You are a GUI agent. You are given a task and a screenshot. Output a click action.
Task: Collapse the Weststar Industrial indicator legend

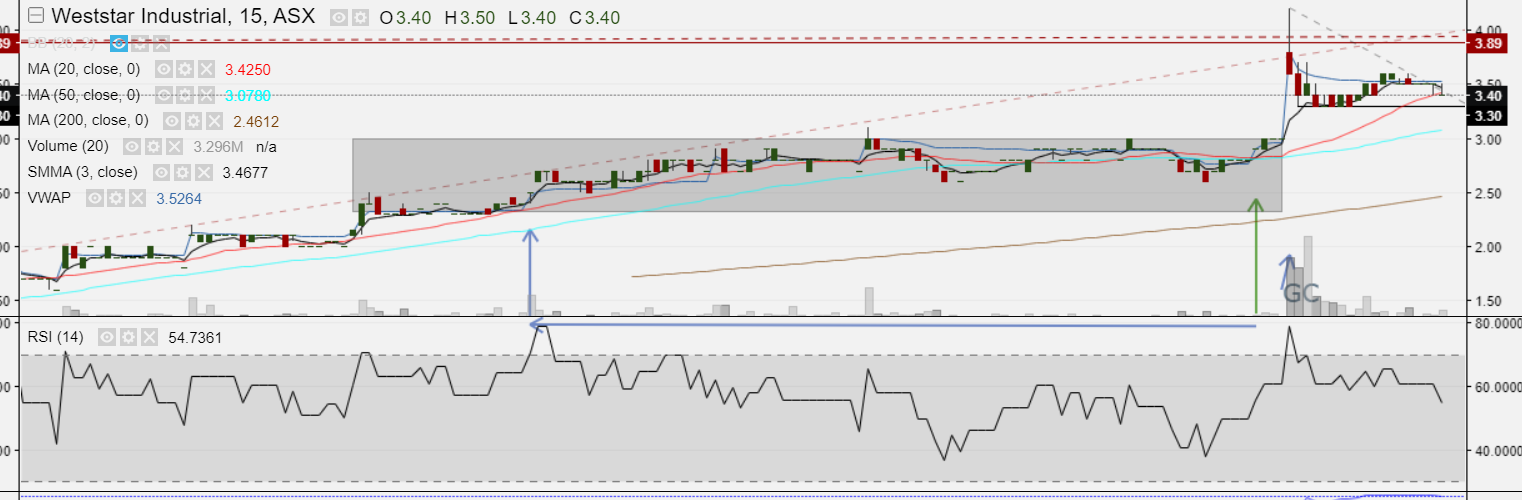(36, 16)
